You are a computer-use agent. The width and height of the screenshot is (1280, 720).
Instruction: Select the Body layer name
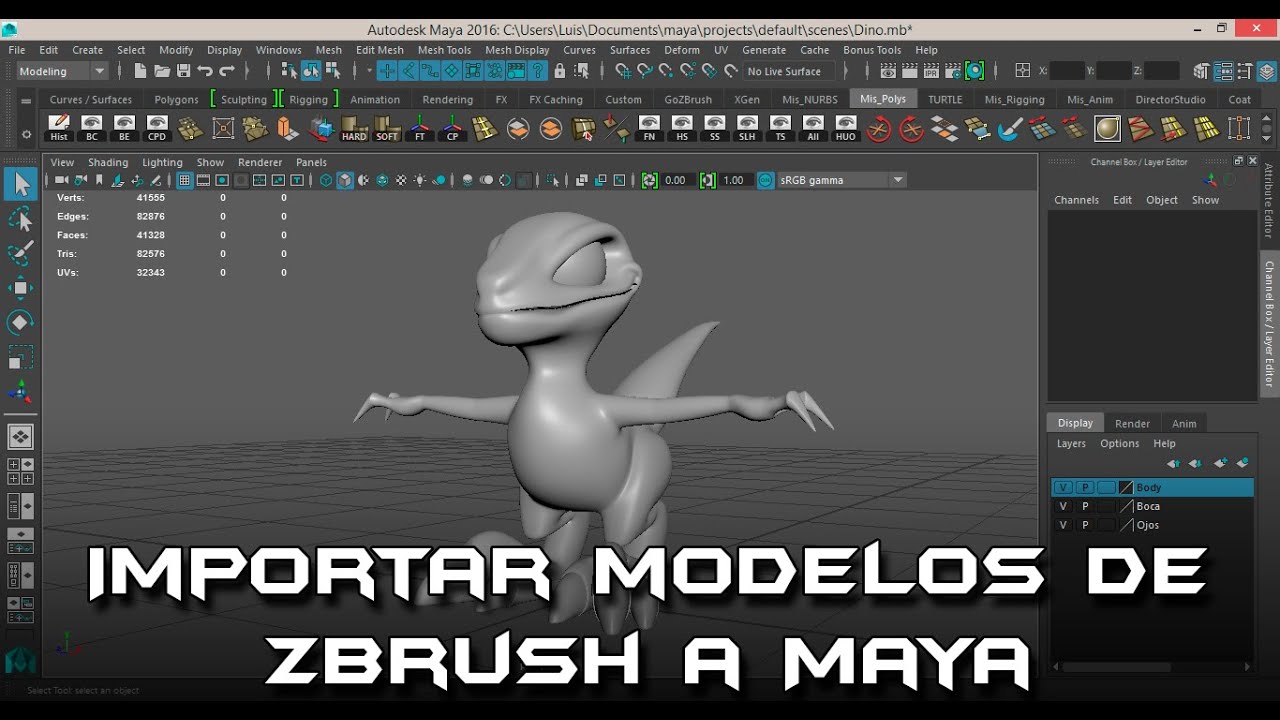tap(1148, 488)
